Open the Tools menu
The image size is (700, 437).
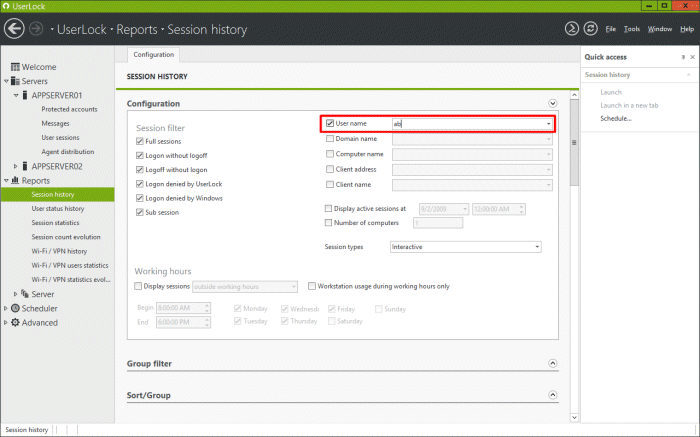click(632, 29)
